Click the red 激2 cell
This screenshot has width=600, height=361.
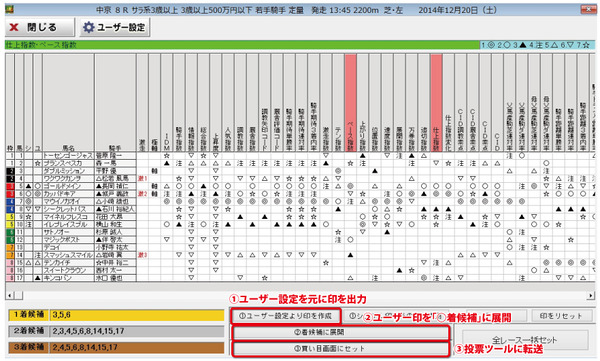tap(142, 194)
